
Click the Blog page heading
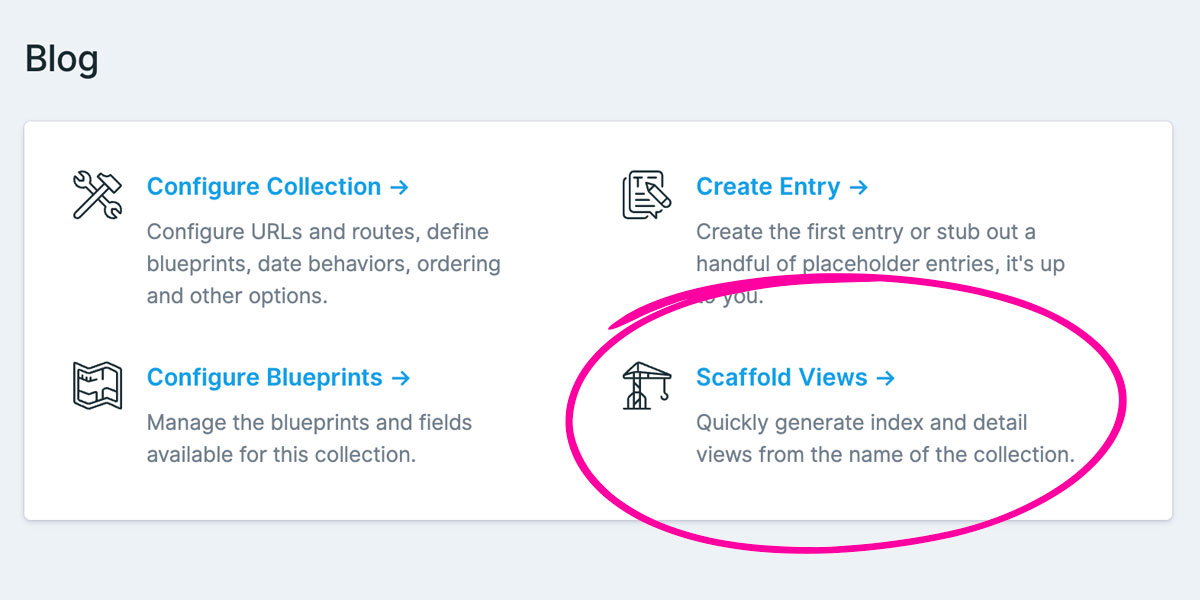tap(61, 58)
